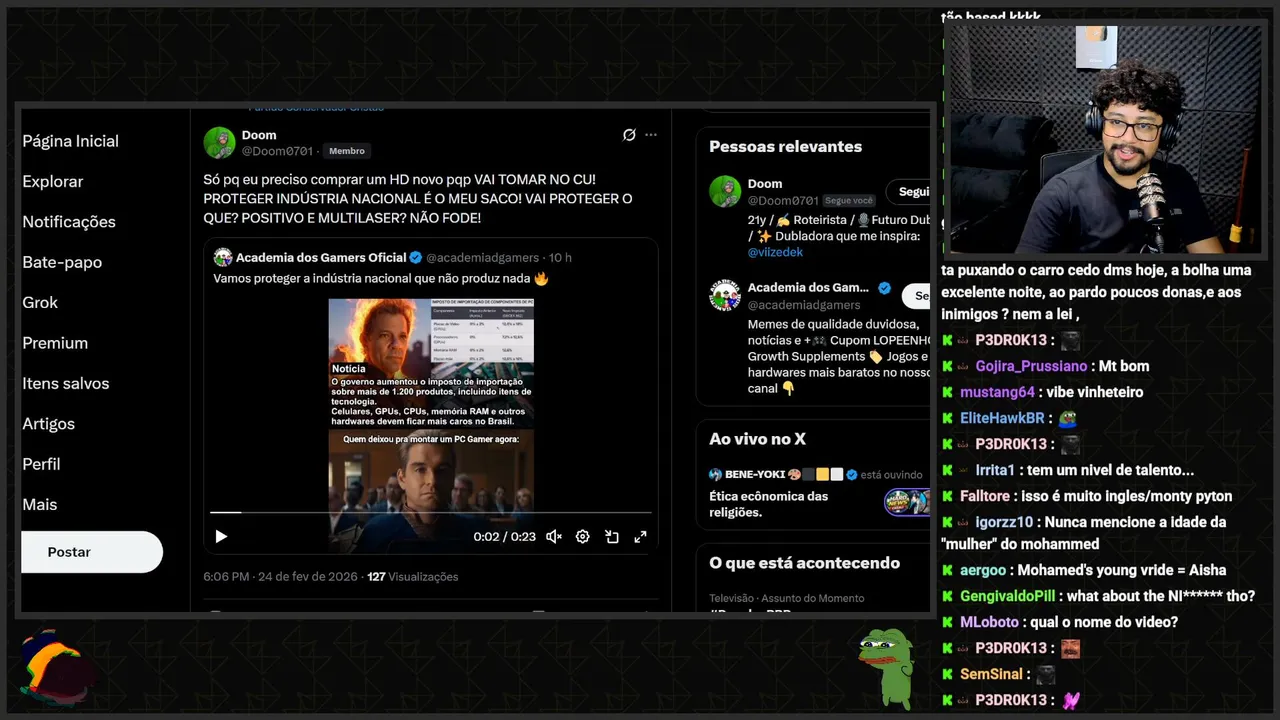This screenshot has height=720, width=1280.
Task: Play the embedded tweet video
Action: pyautogui.click(x=221, y=537)
